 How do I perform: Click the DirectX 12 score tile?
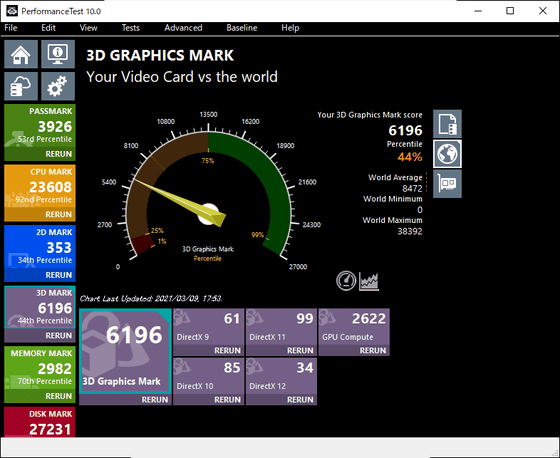coord(281,376)
